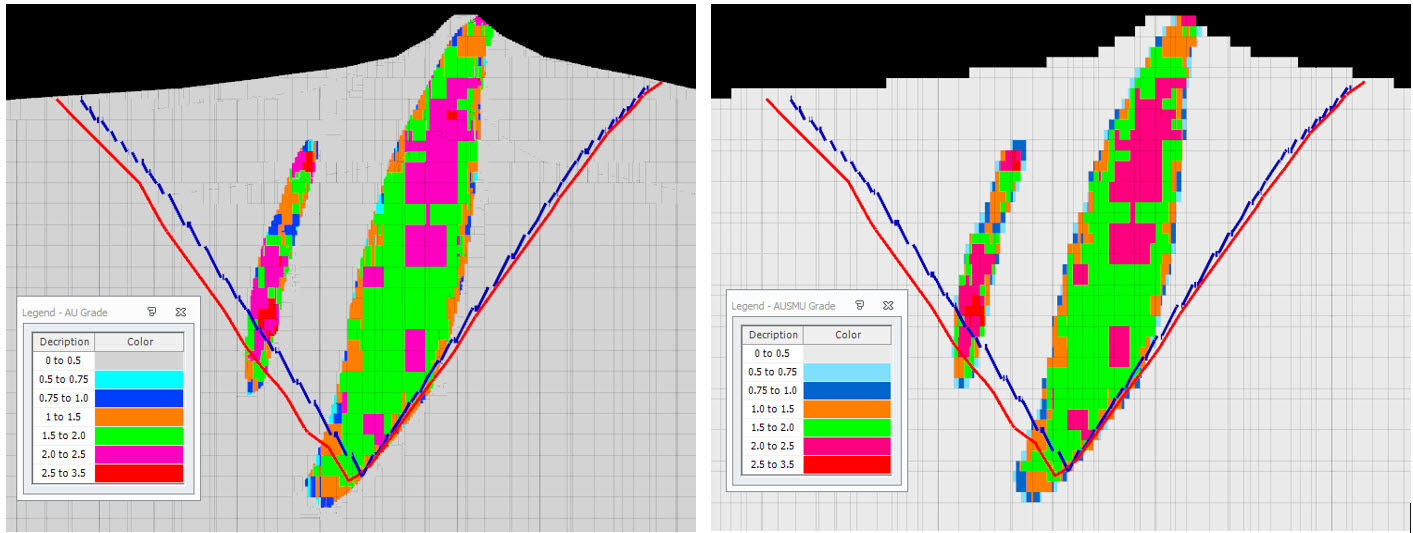1413x533 pixels.
Task: Click the Color header in AU Grade legend
Action: point(140,342)
